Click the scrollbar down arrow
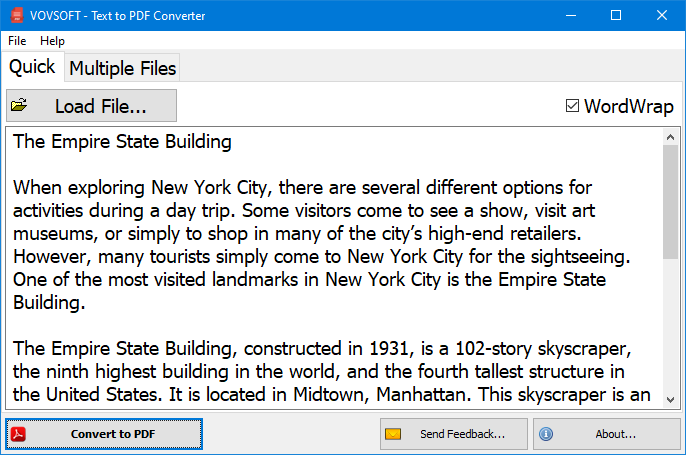686x455 pixels. pos(670,398)
